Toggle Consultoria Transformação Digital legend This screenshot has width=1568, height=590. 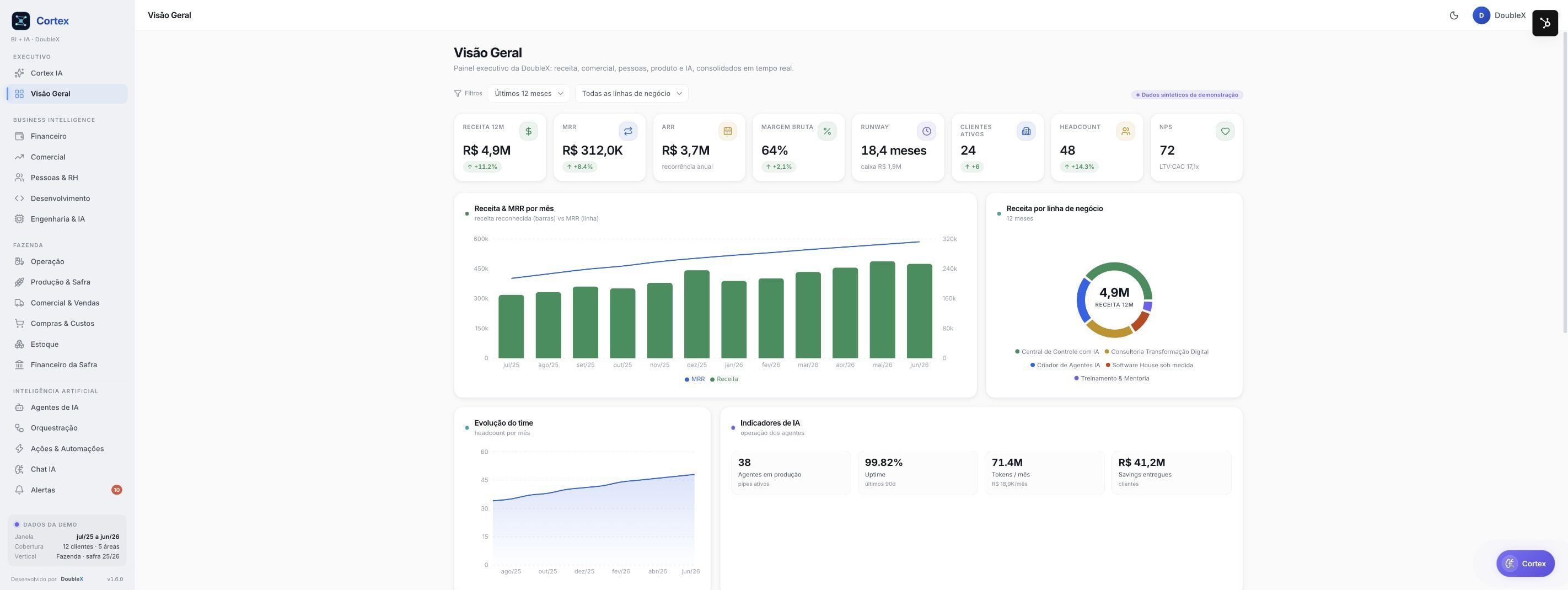1157,352
